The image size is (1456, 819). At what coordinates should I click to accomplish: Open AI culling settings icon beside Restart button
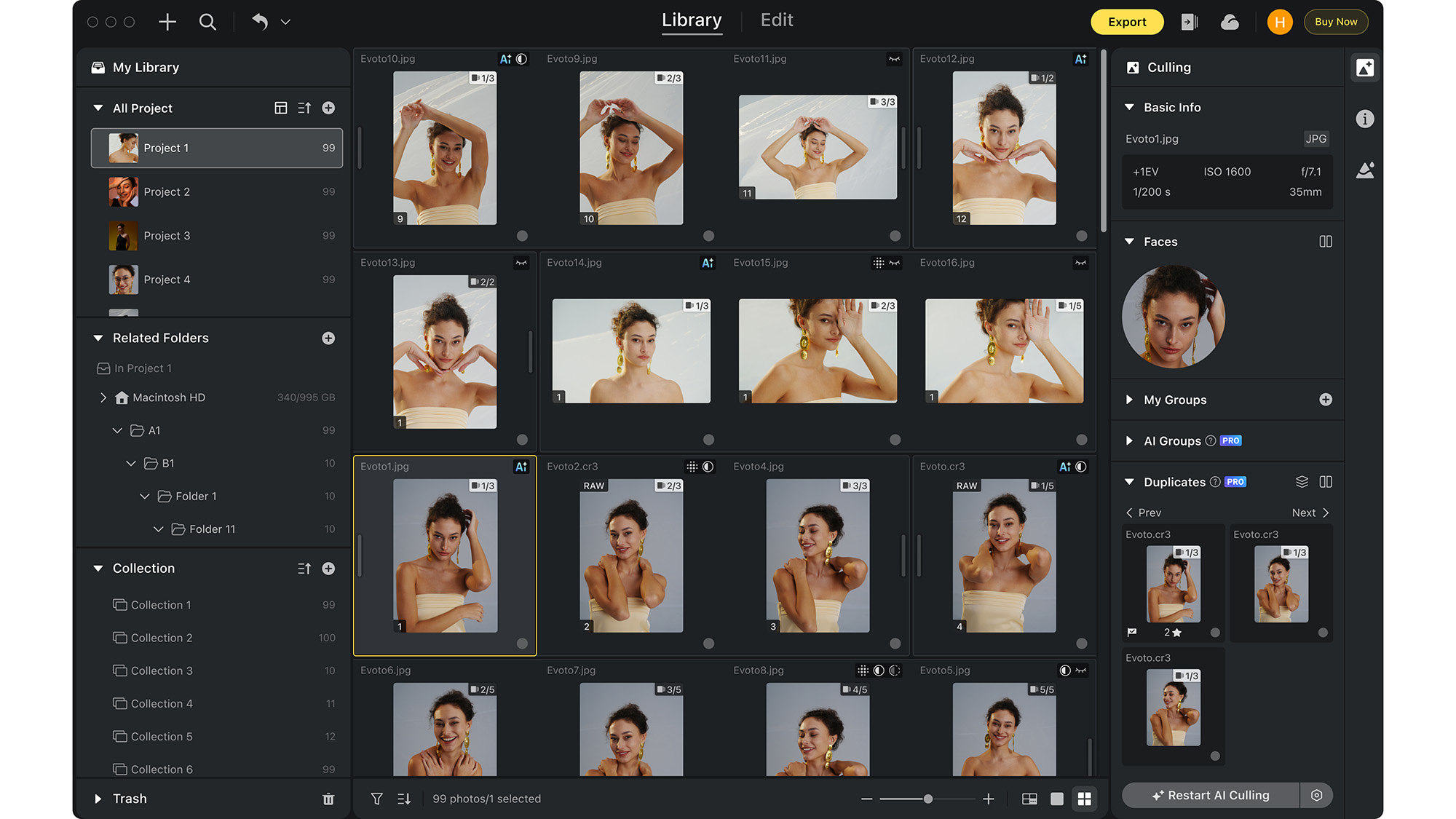coord(1316,796)
